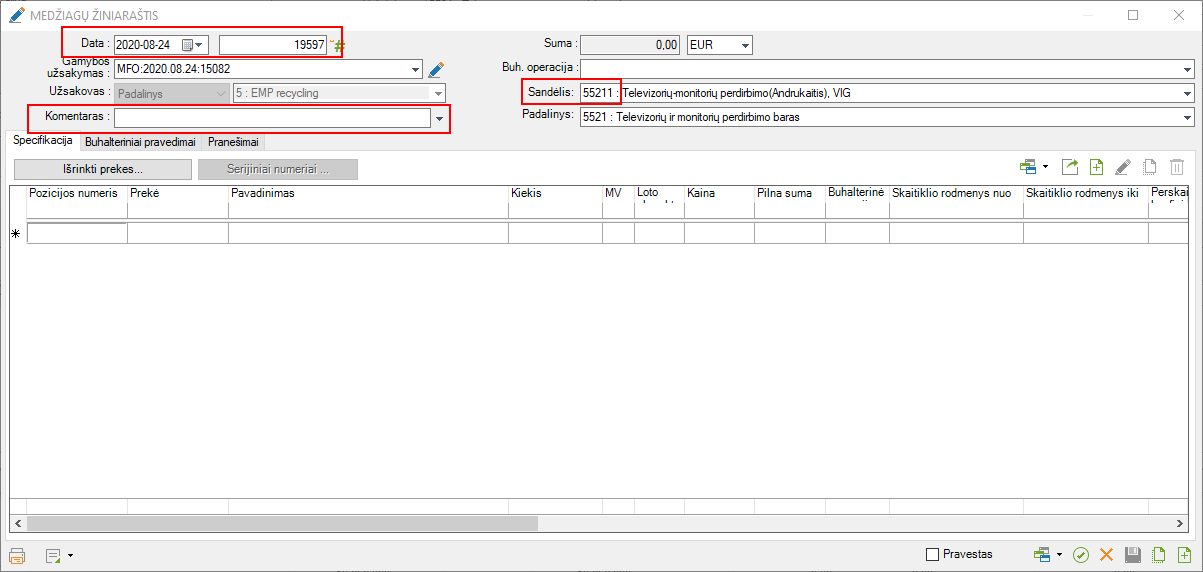The height and width of the screenshot is (572, 1203).
Task: Click the green hash icon next to document number
Action: (339, 45)
